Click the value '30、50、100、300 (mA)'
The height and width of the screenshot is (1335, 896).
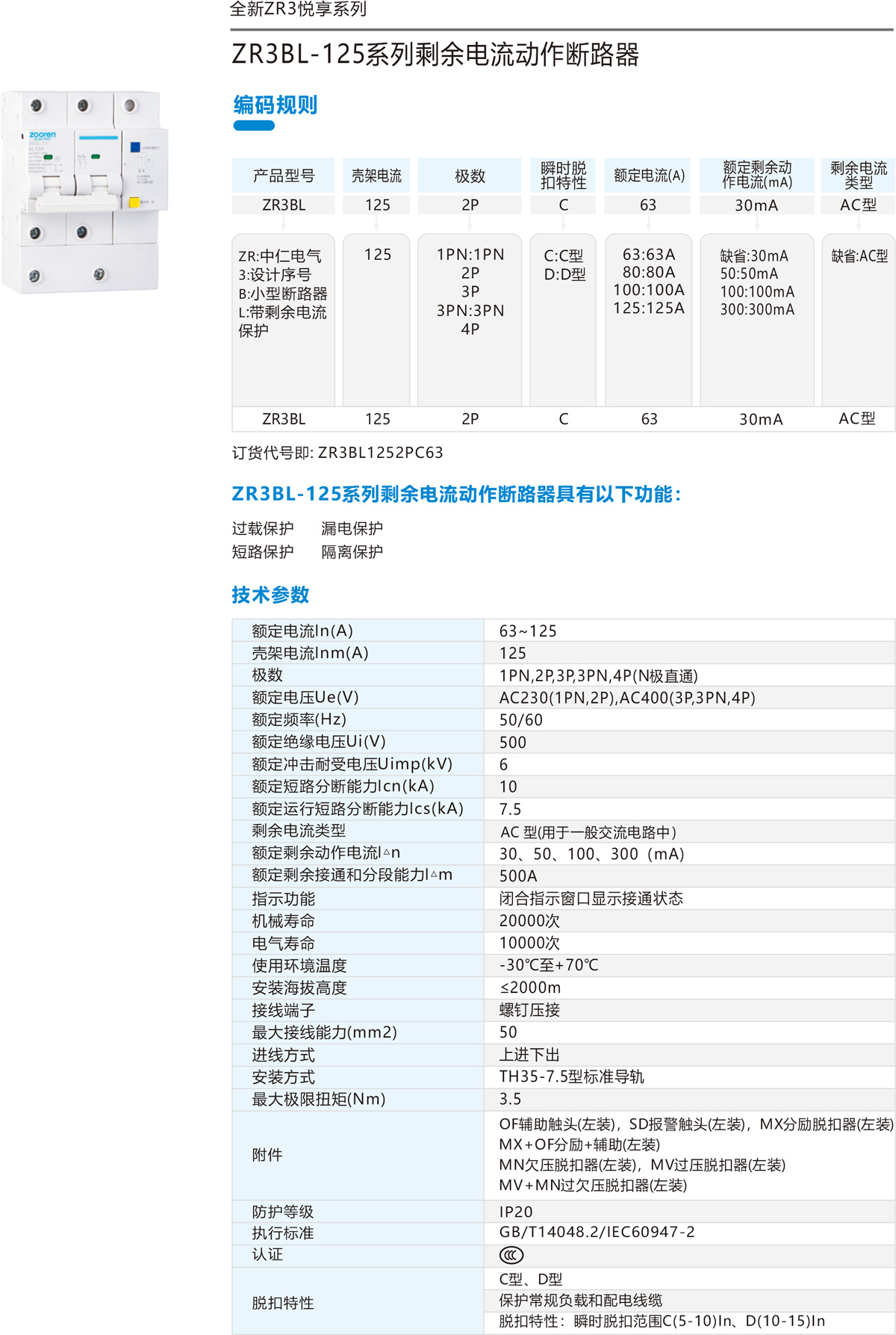(592, 854)
